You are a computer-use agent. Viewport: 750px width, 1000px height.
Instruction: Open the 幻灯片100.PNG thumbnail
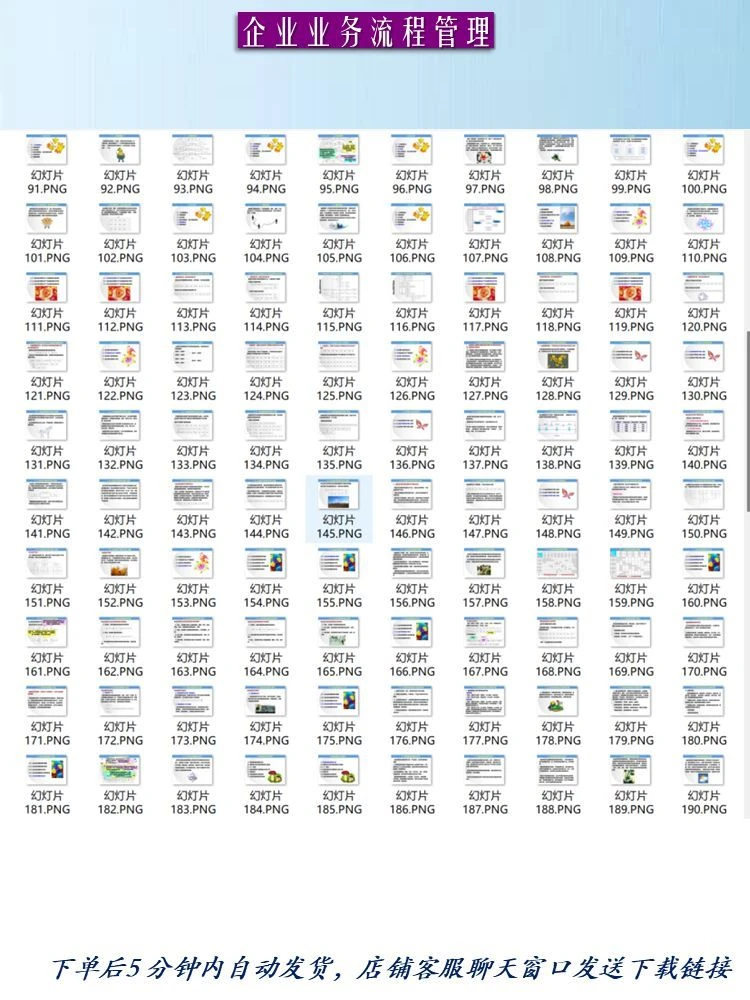tap(703, 149)
